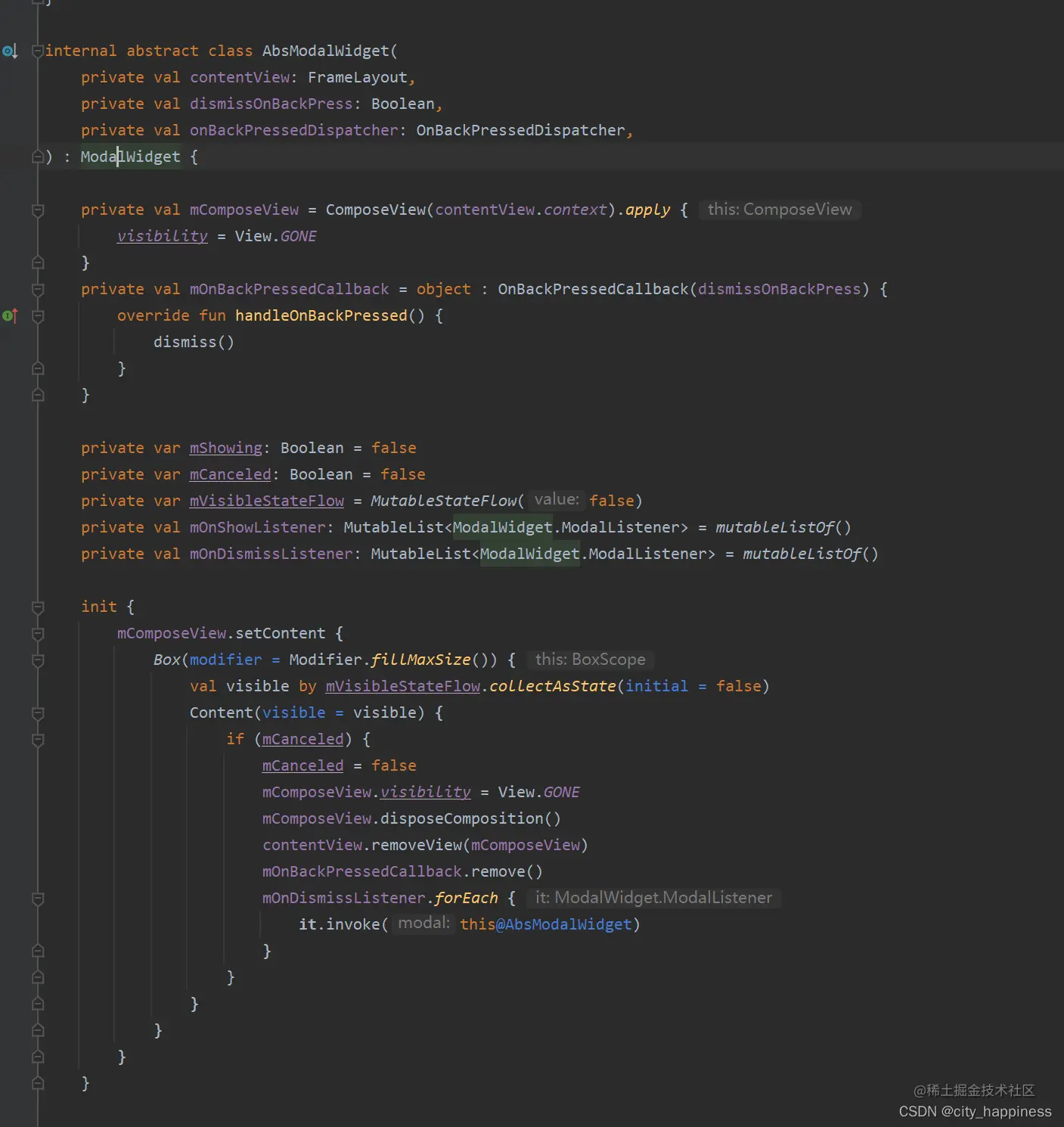Fold the handleOnBackPressed function body

point(38,316)
